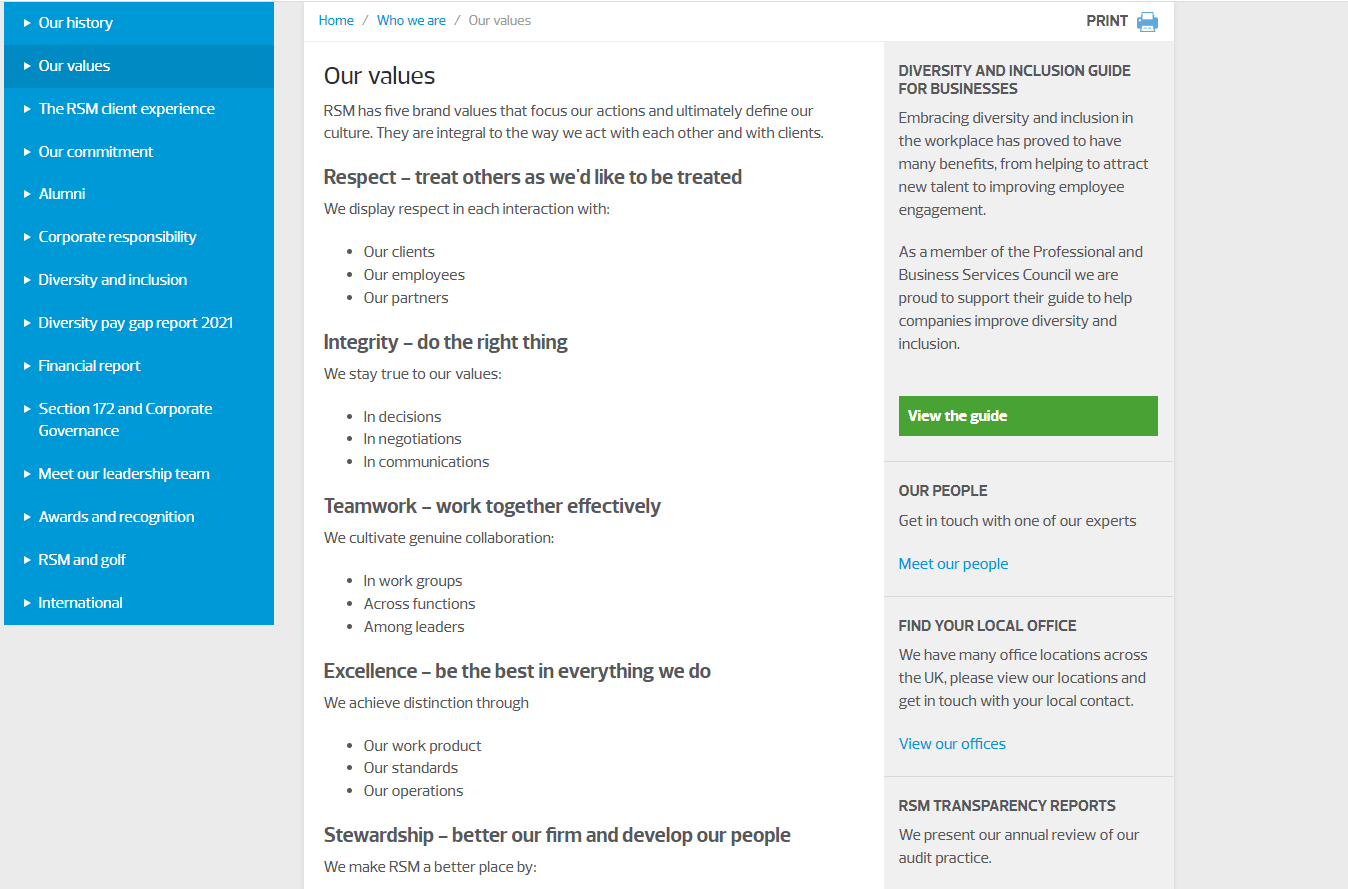Go to Meet our leadership team

click(124, 474)
